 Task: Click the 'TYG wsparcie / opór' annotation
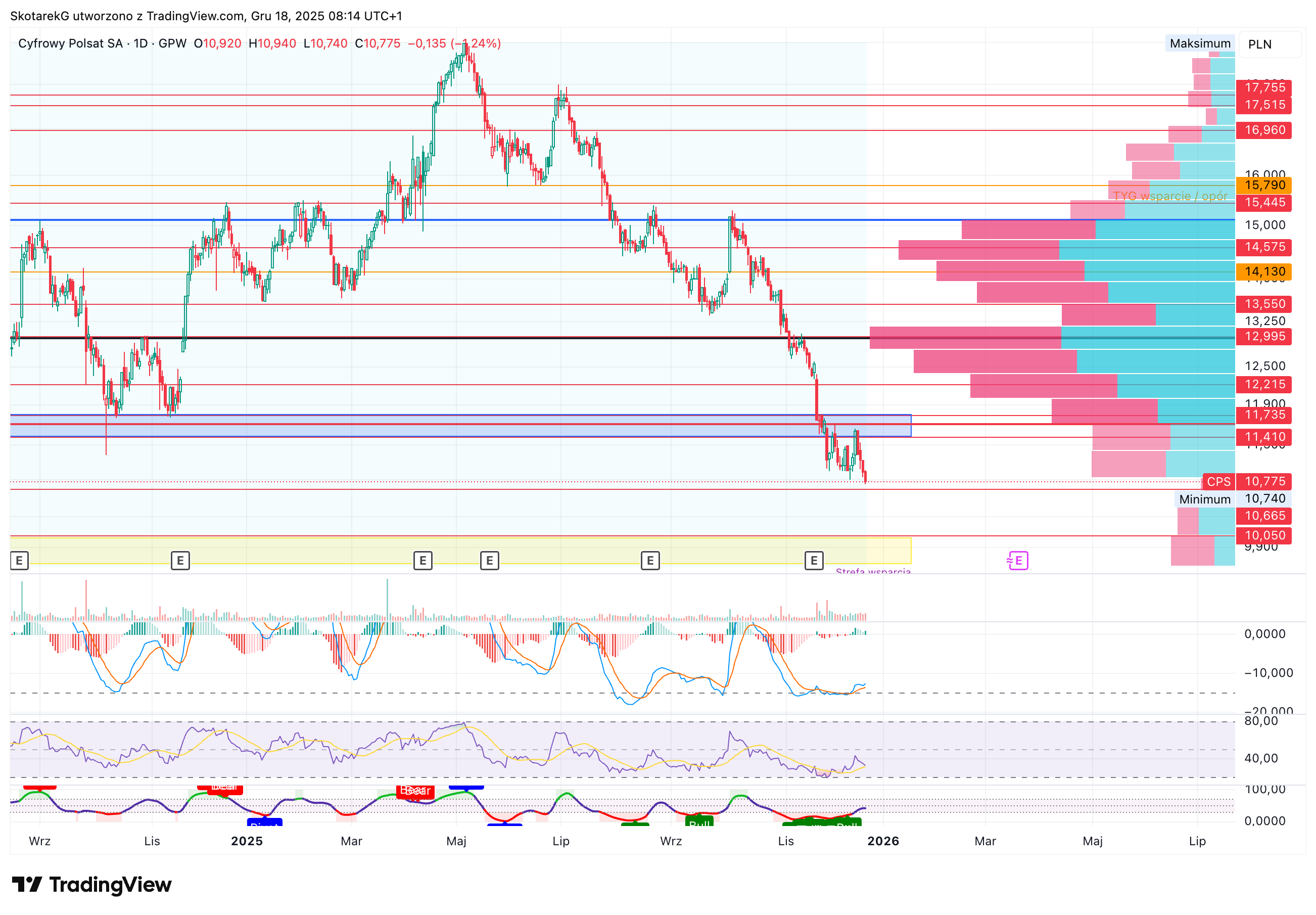click(x=1170, y=196)
